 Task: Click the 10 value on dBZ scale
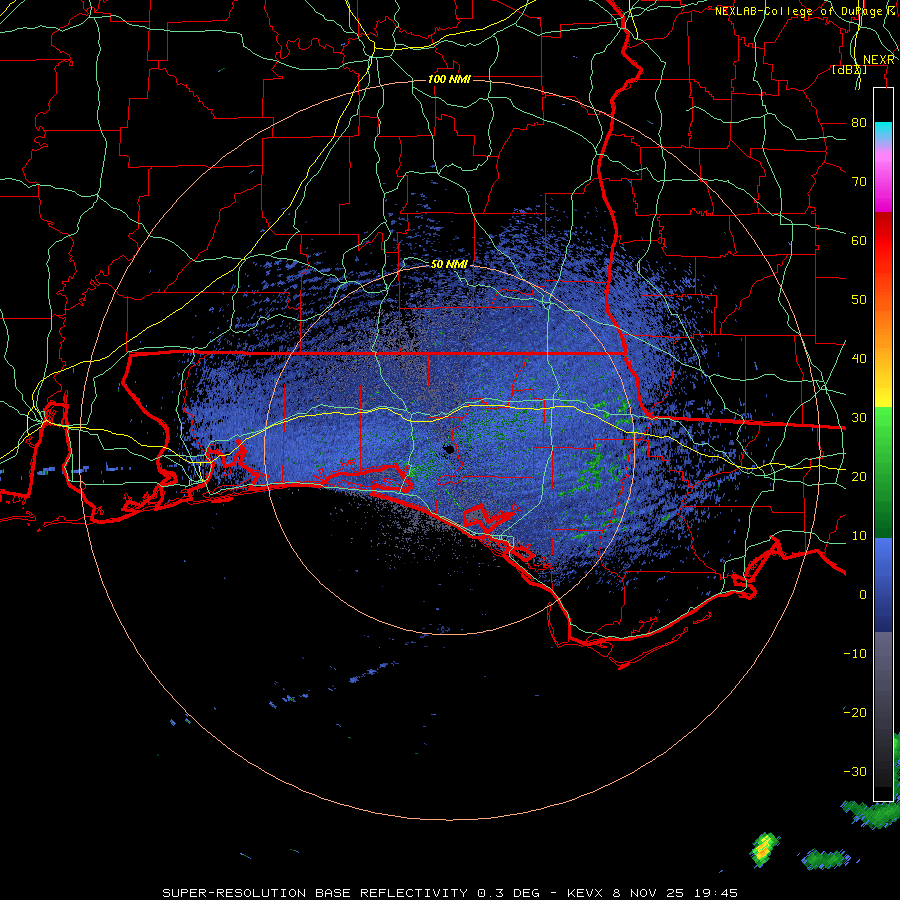[x=859, y=536]
